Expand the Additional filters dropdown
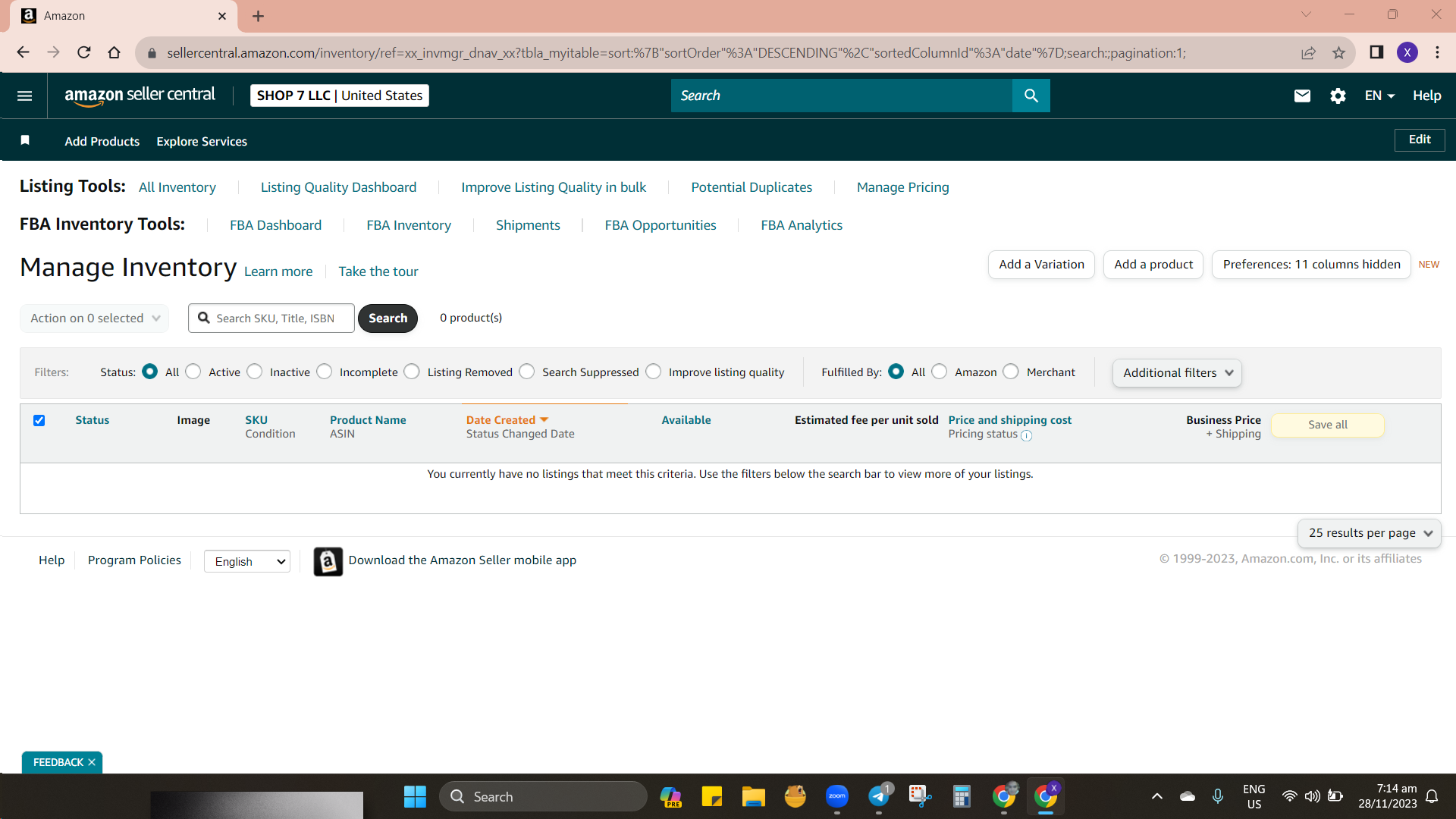Viewport: 1456px width, 819px height. 1177,373
